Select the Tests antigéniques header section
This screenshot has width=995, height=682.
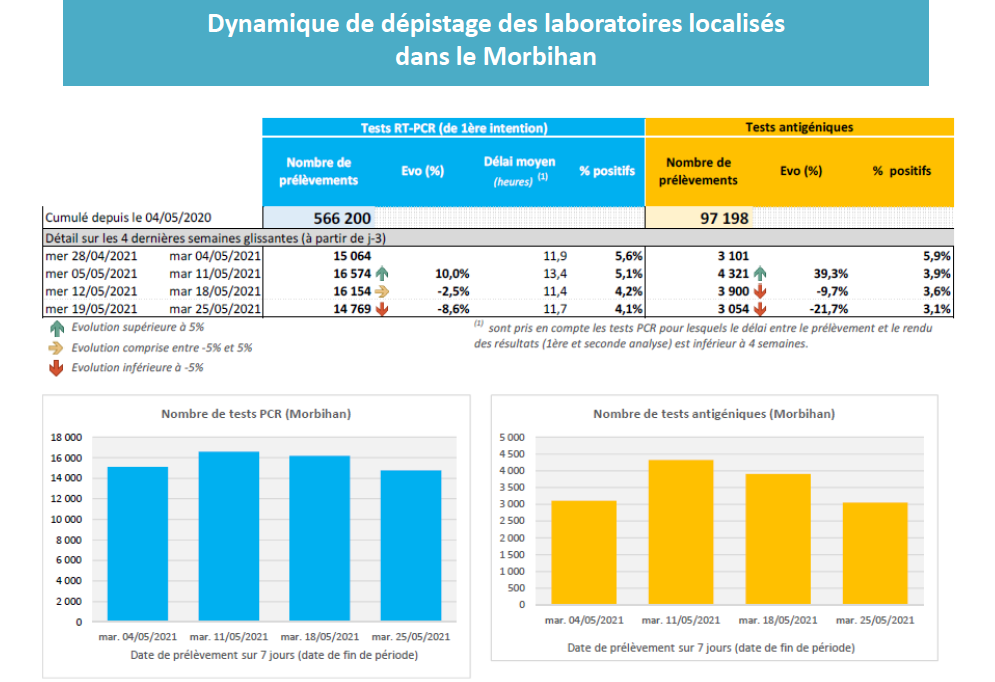(x=799, y=128)
